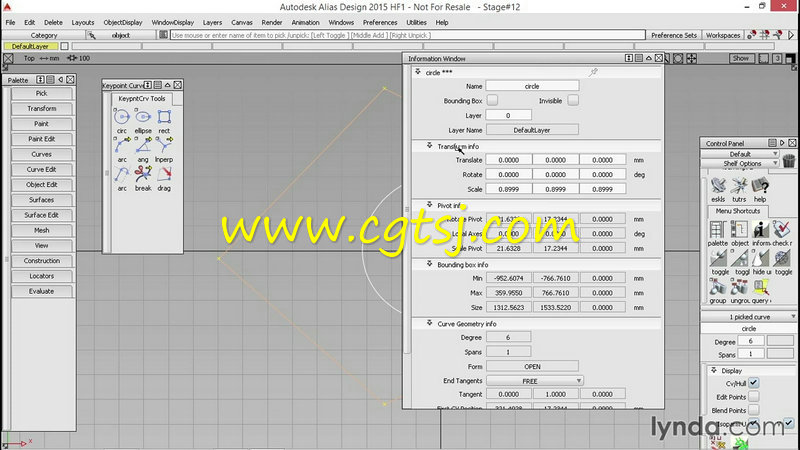Screen dimensions: 800x450
Task: Click the check shortcut icon
Action: [x=781, y=230]
